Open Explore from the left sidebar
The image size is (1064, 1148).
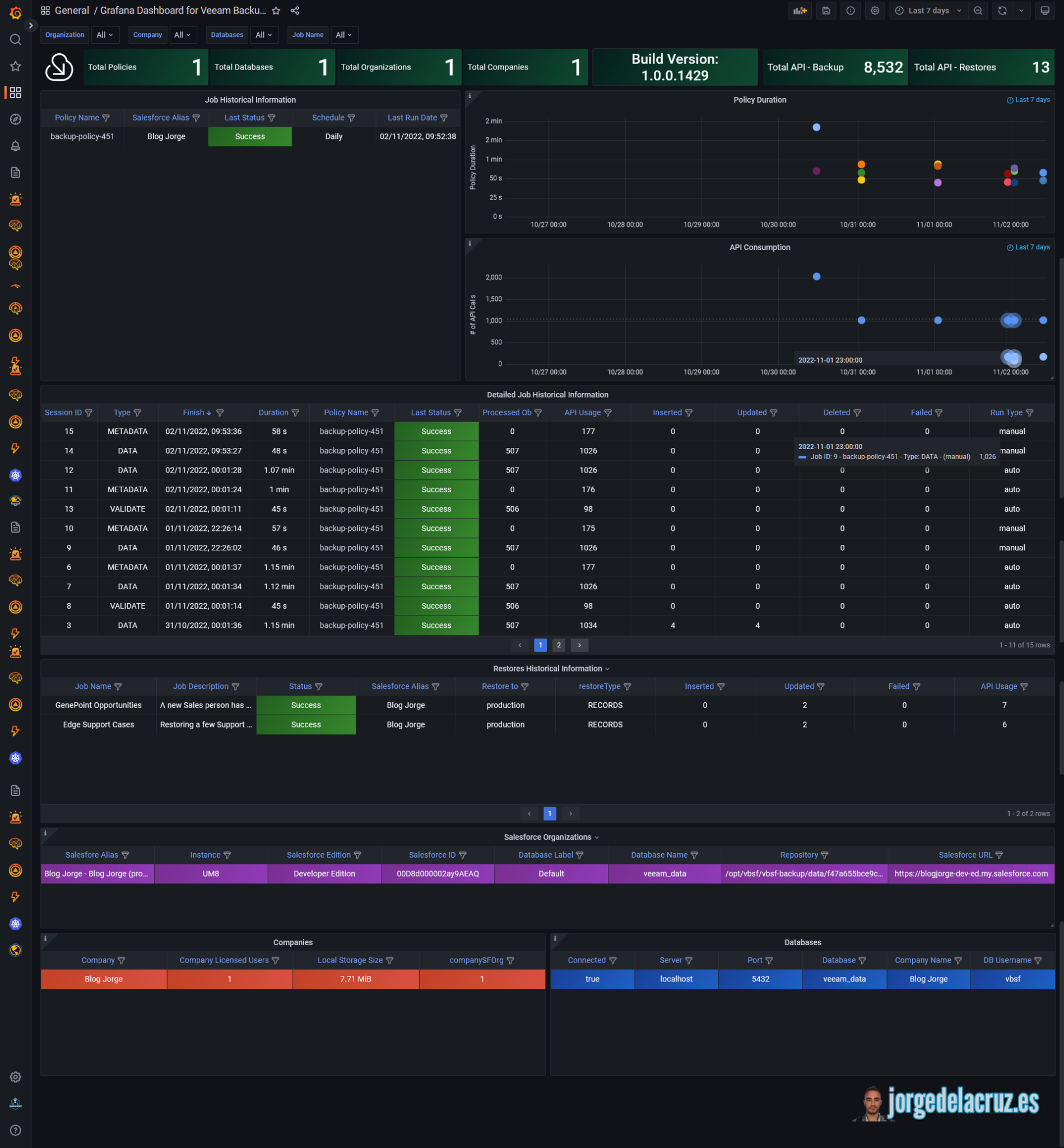point(16,119)
